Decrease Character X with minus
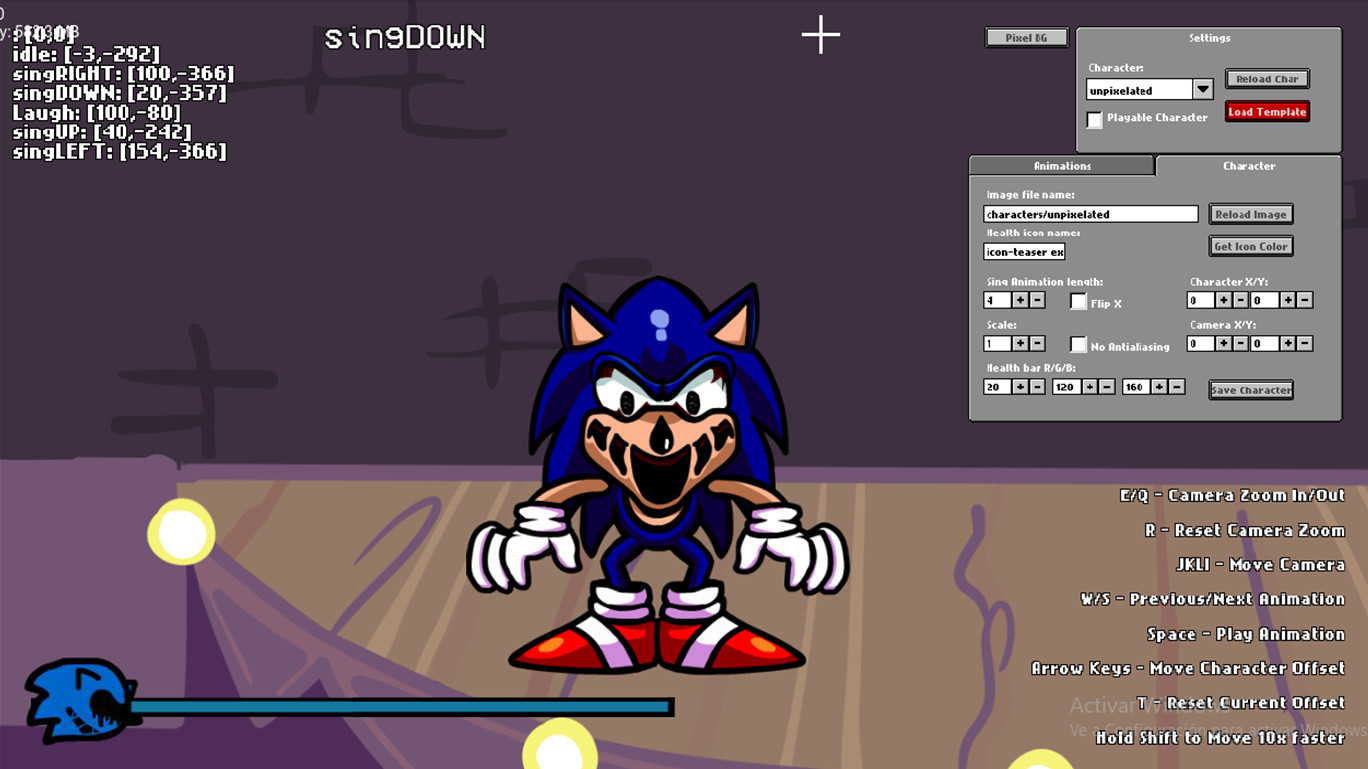The width and height of the screenshot is (1368, 769). tap(1240, 300)
